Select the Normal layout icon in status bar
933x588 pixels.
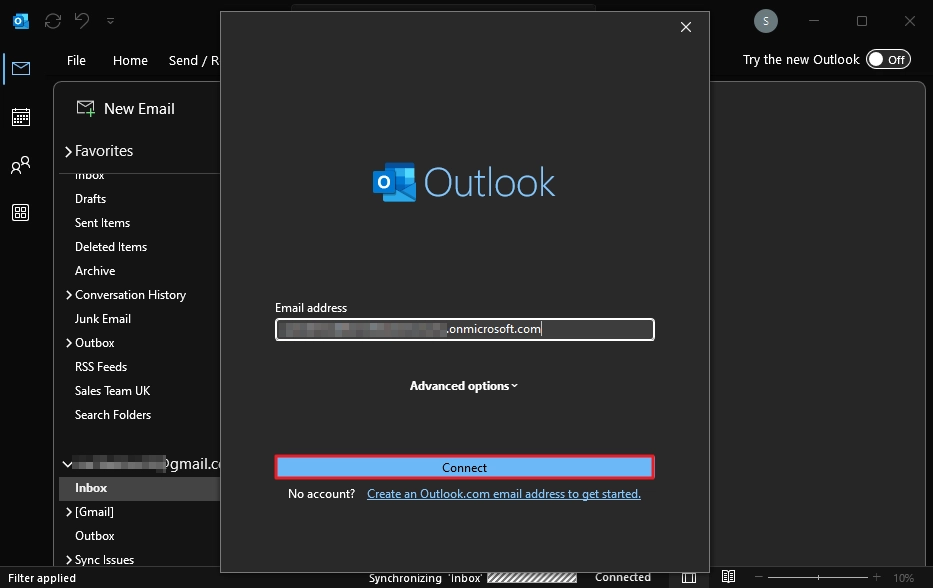[688, 576]
